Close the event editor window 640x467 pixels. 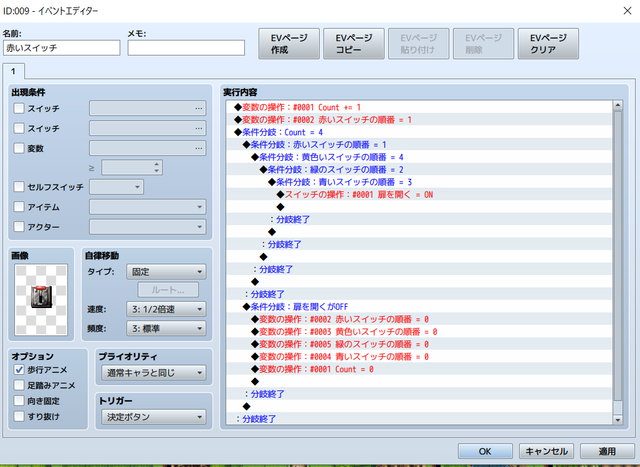627,11
